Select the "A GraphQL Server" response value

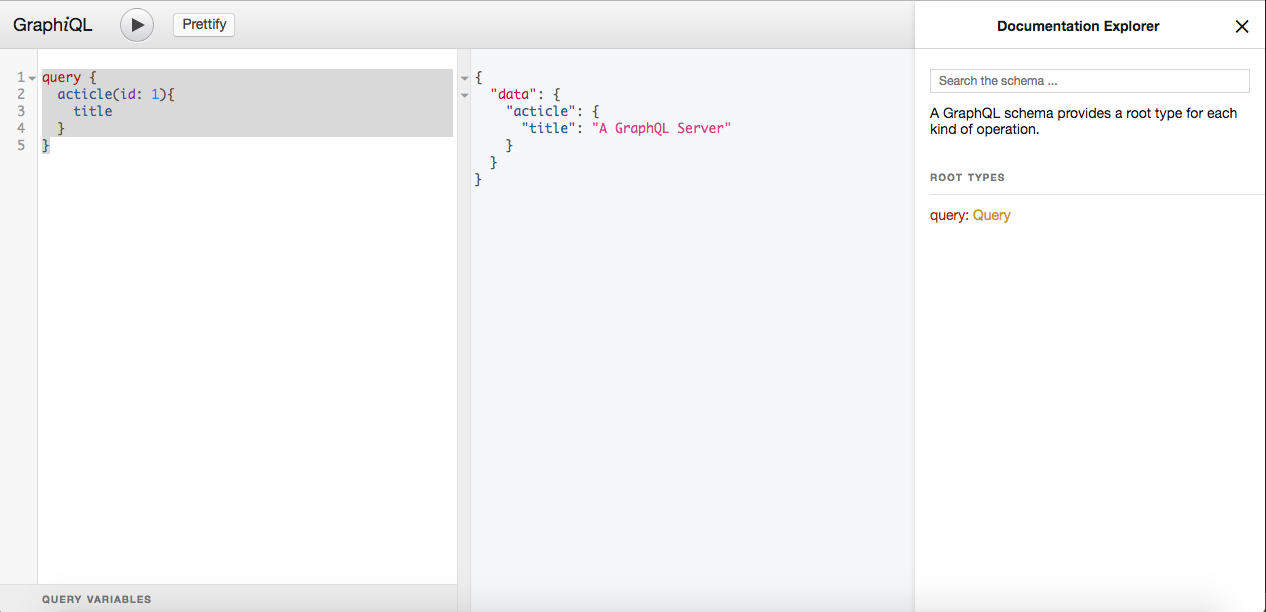click(663, 128)
